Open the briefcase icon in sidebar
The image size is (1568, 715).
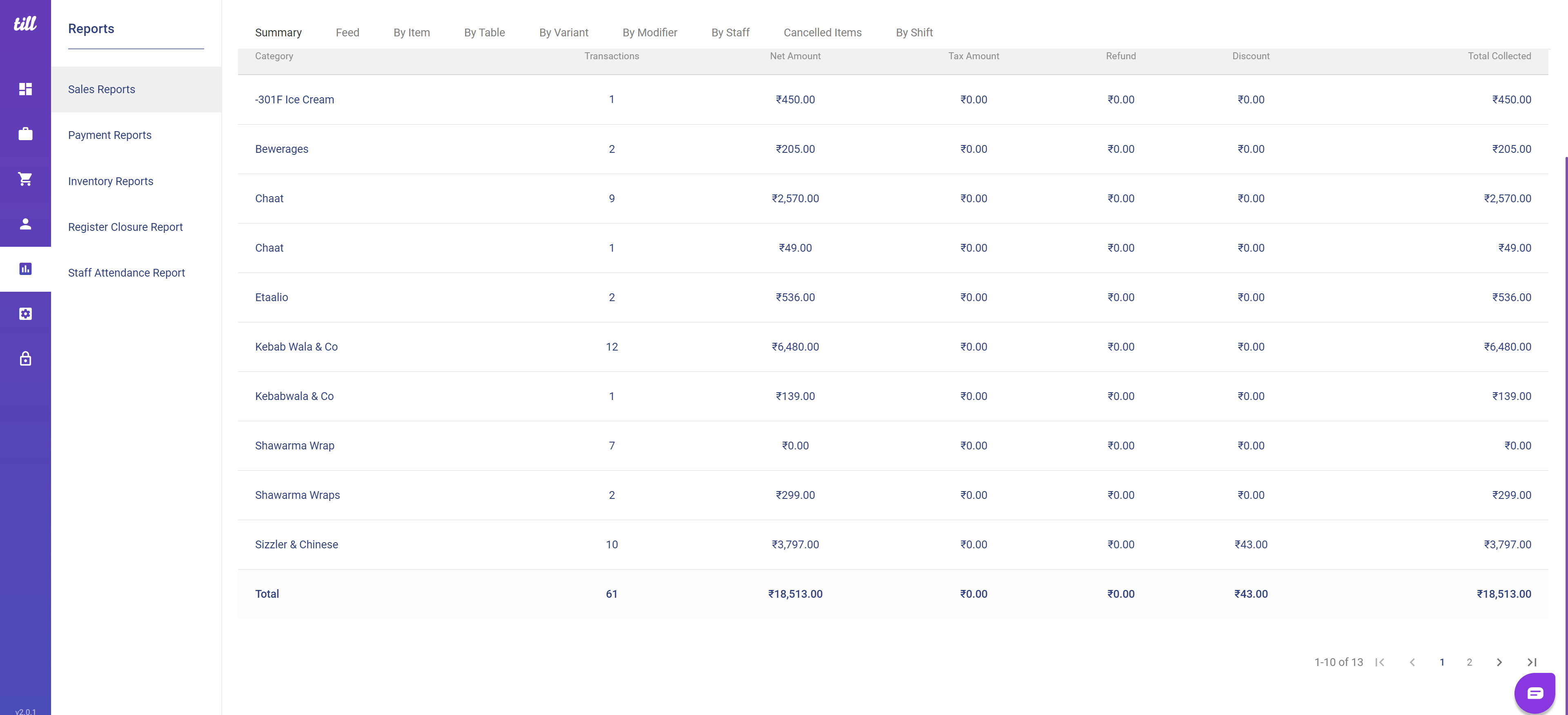25,133
